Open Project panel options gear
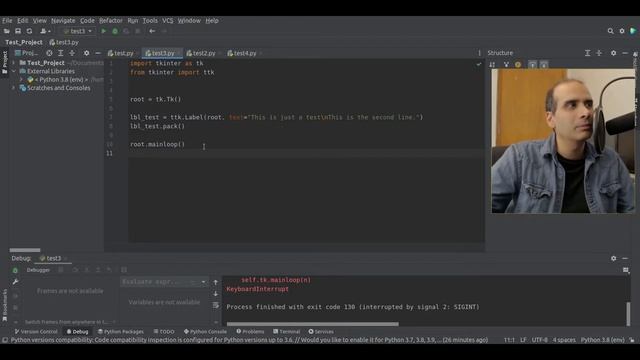Viewport: 640px width, 360px height. [x=86, y=53]
